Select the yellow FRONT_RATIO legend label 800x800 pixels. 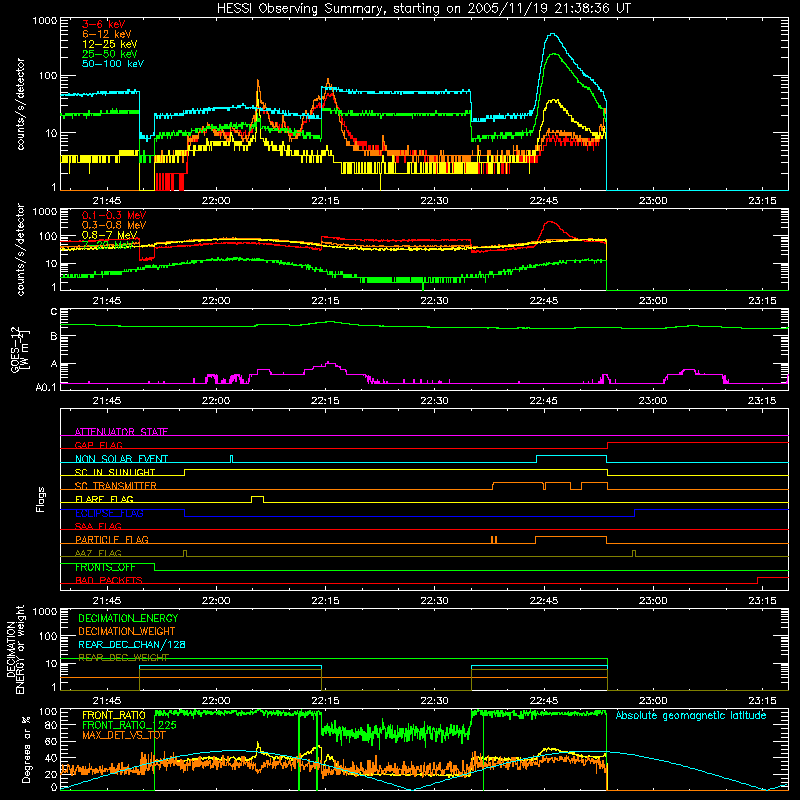(114, 715)
